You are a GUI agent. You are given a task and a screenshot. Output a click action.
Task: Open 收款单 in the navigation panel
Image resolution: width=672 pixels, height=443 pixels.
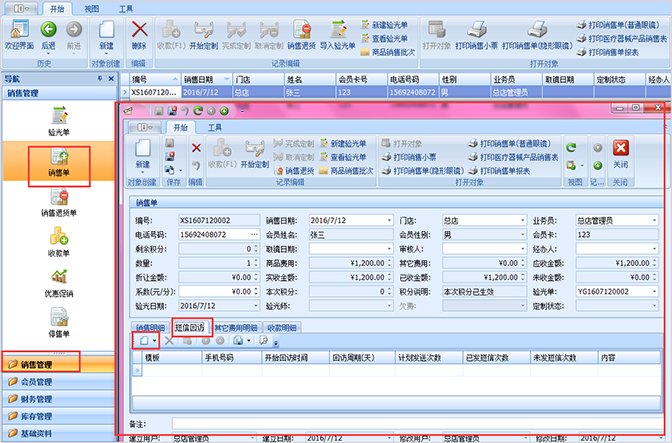click(x=59, y=242)
